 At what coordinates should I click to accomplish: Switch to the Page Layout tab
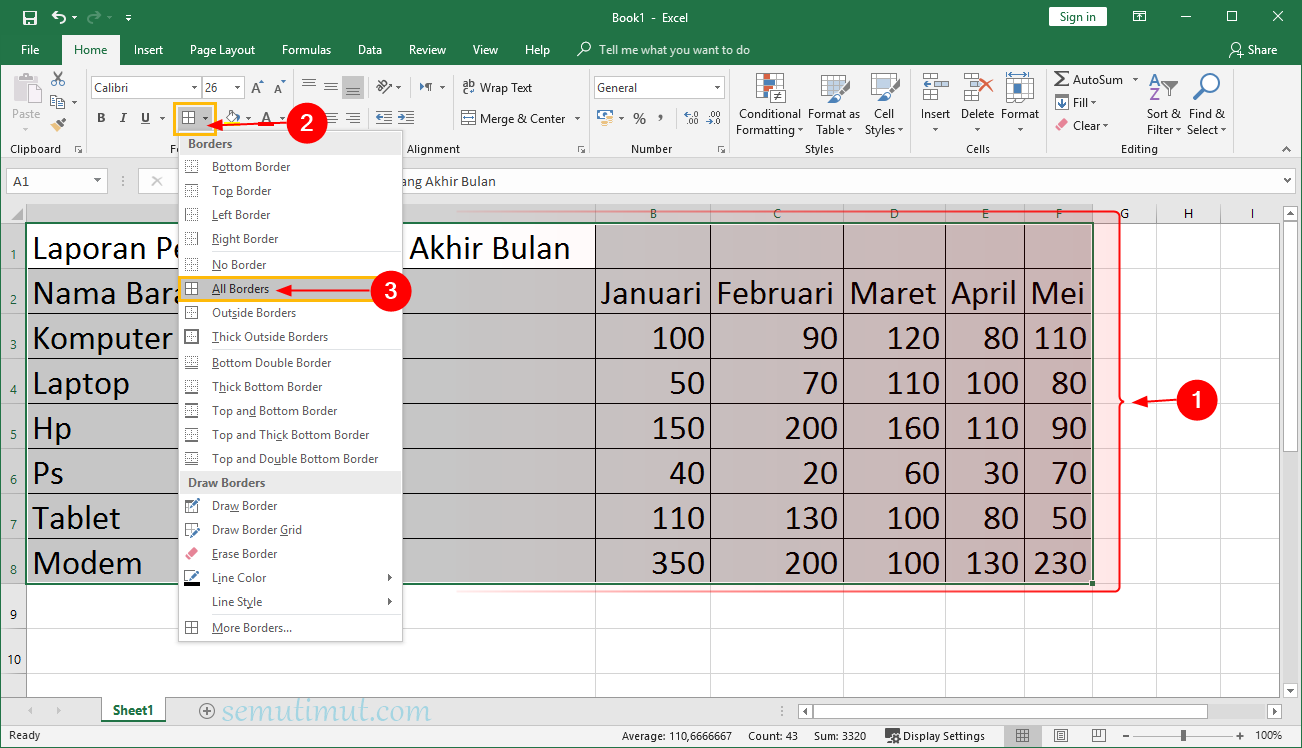[222, 50]
